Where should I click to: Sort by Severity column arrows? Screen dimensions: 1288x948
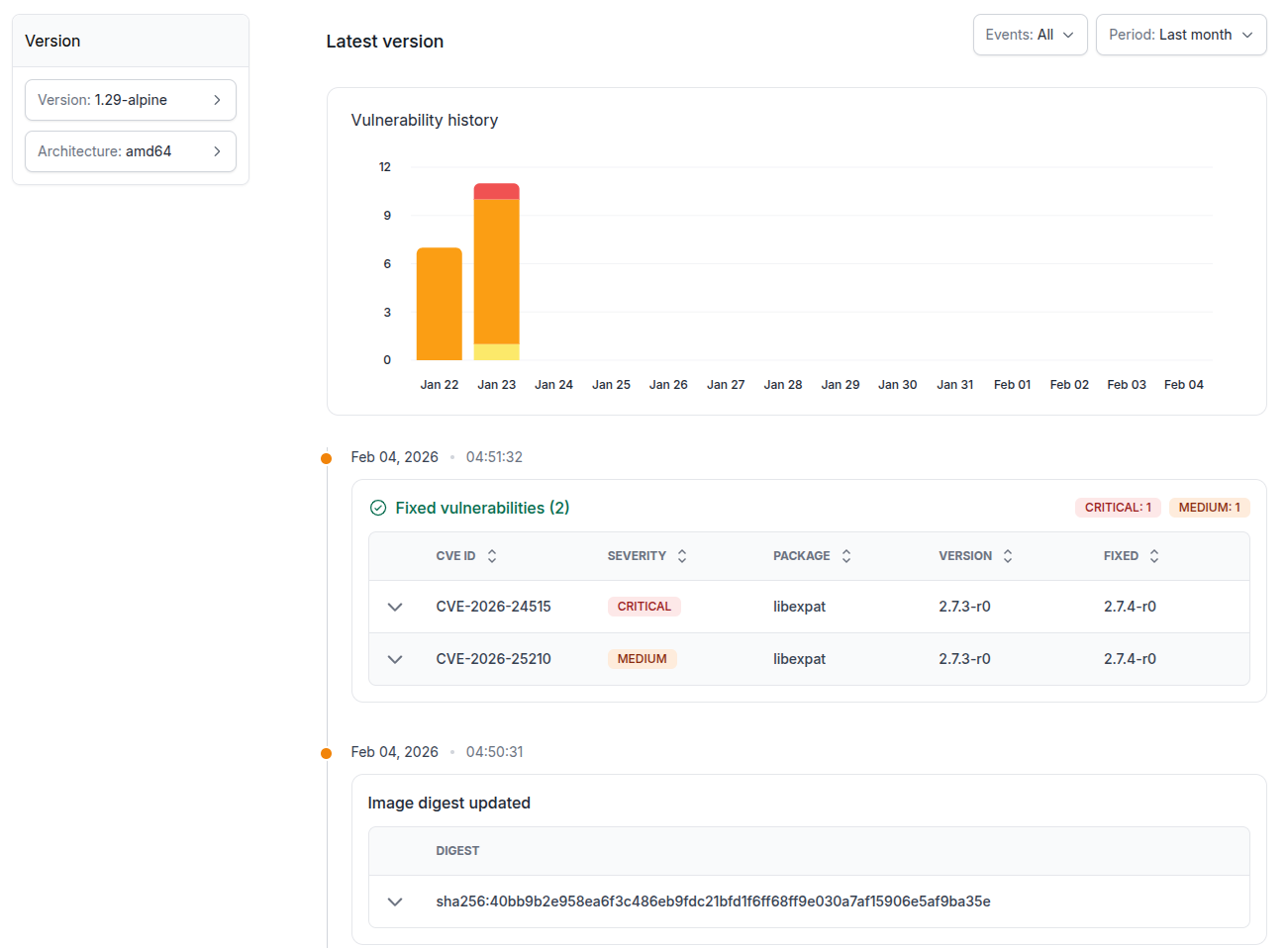click(x=682, y=556)
